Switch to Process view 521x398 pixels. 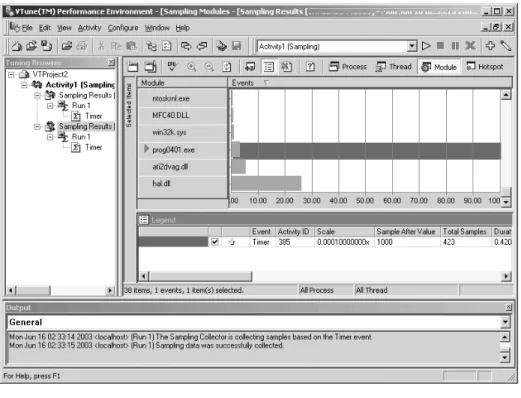(x=348, y=67)
